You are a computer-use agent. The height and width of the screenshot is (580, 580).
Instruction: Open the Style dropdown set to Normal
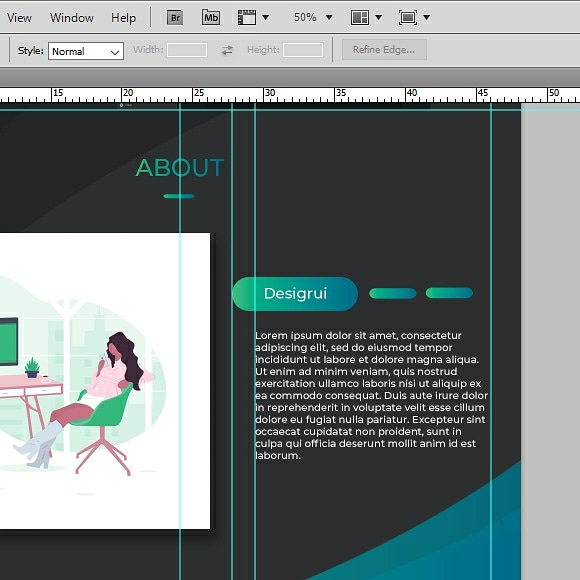[x=86, y=51]
